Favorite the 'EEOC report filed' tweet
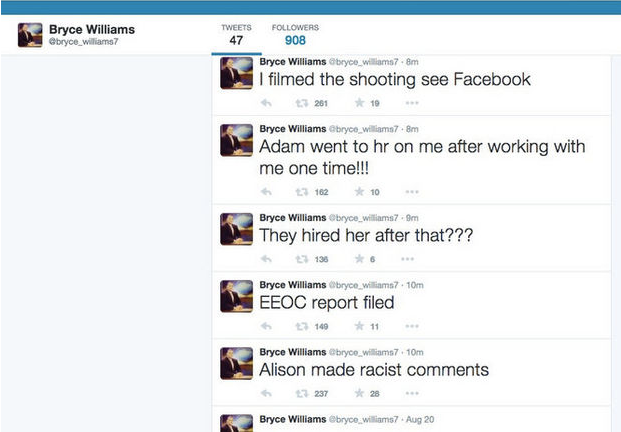The height and width of the screenshot is (432, 621). (358, 326)
